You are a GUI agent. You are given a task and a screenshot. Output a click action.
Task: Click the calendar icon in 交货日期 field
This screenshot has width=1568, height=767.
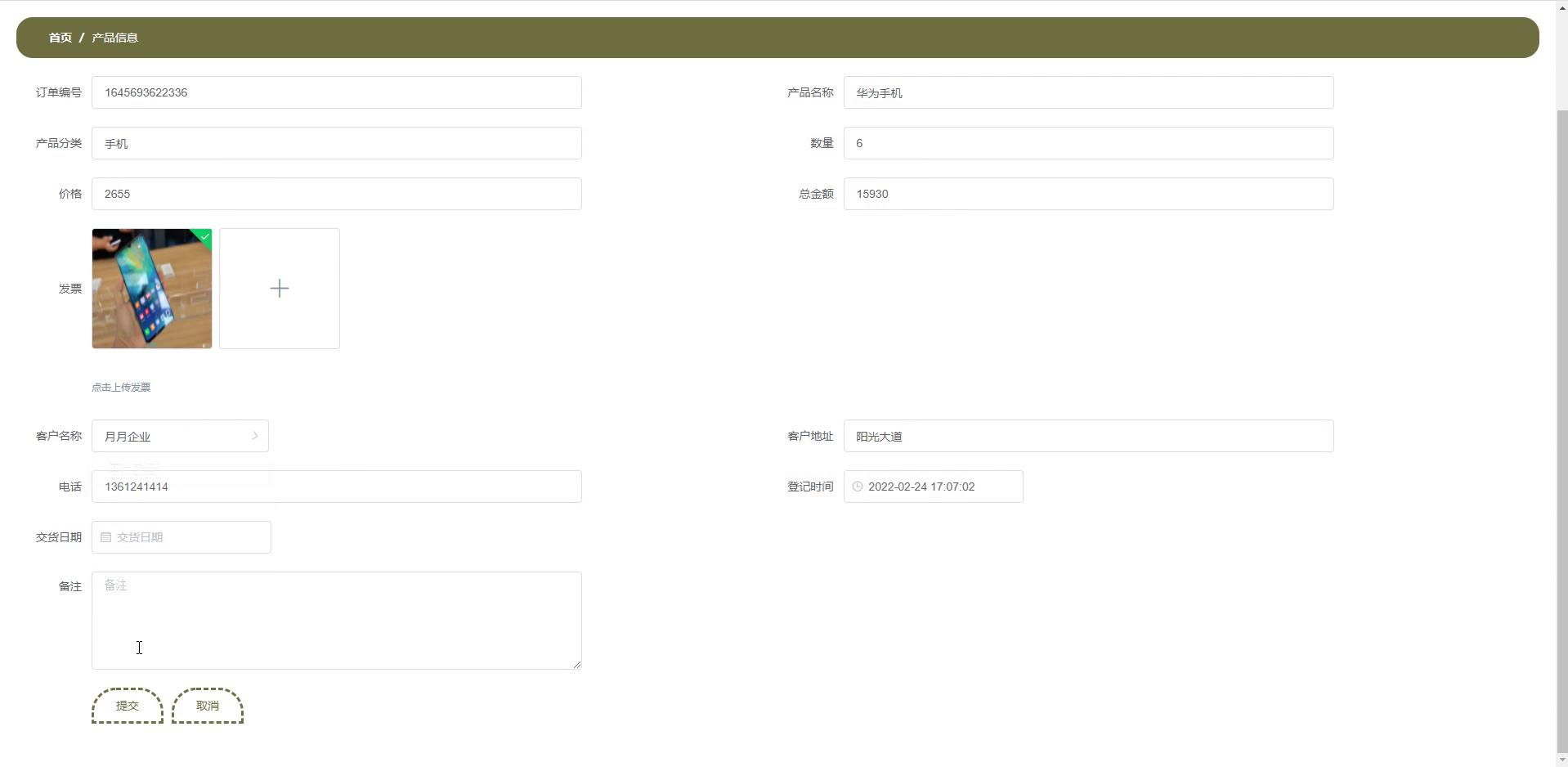pyautogui.click(x=105, y=537)
